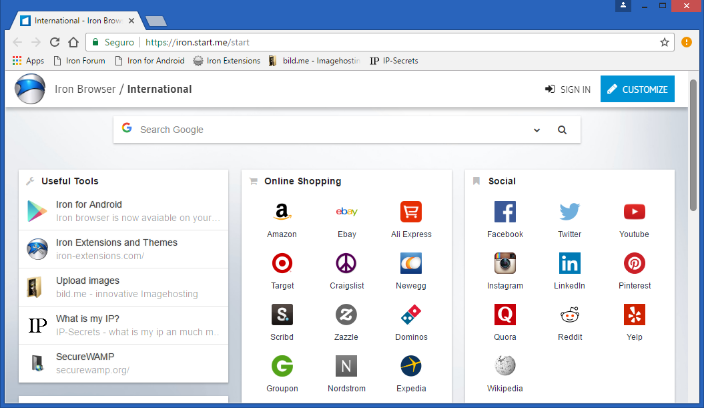Open the Dominos icon
704x408 pixels.
pos(411,315)
